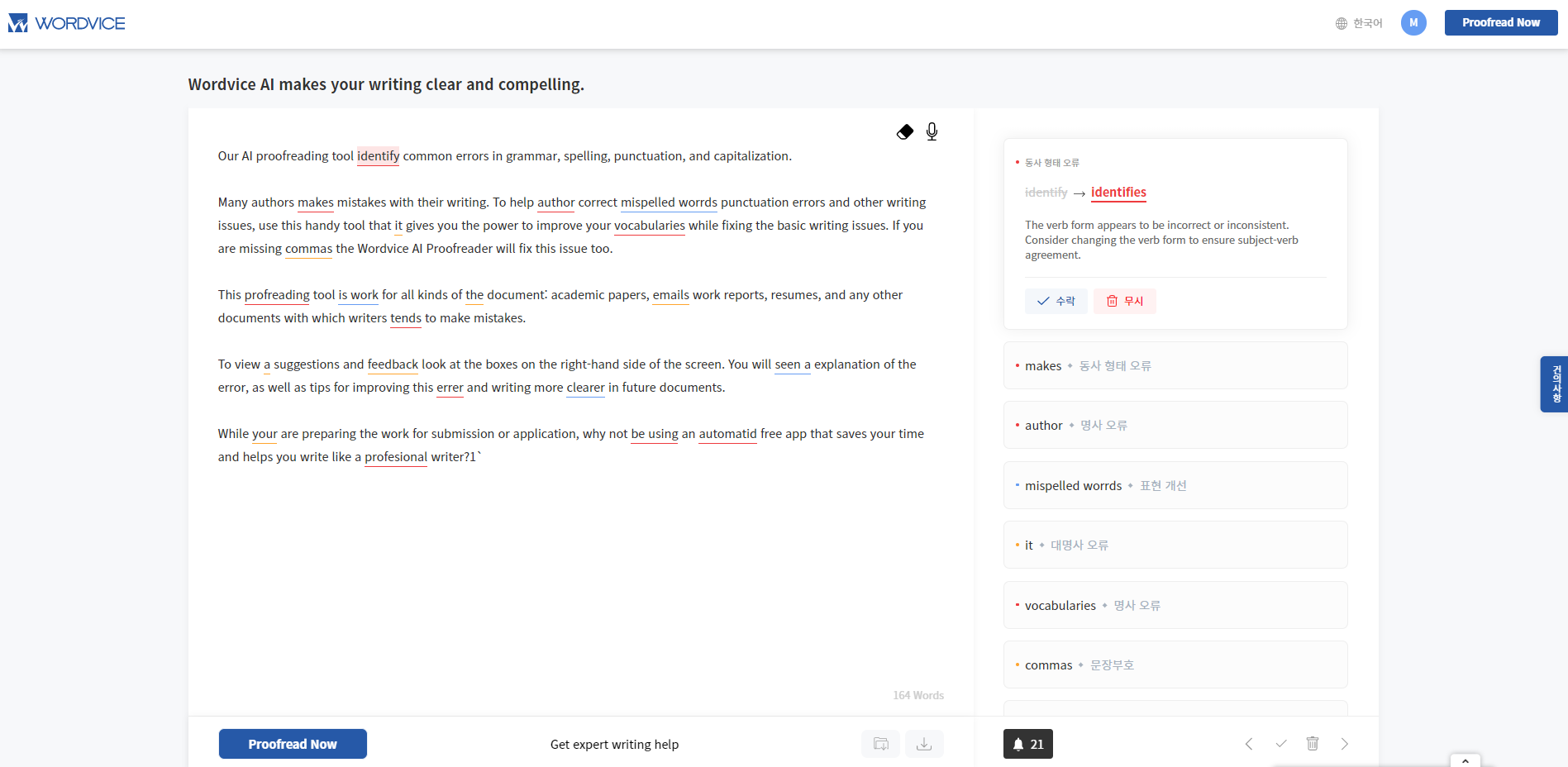Open the 건의사항 feedback side tab
This screenshot has height=767, width=1568.
click(1554, 384)
